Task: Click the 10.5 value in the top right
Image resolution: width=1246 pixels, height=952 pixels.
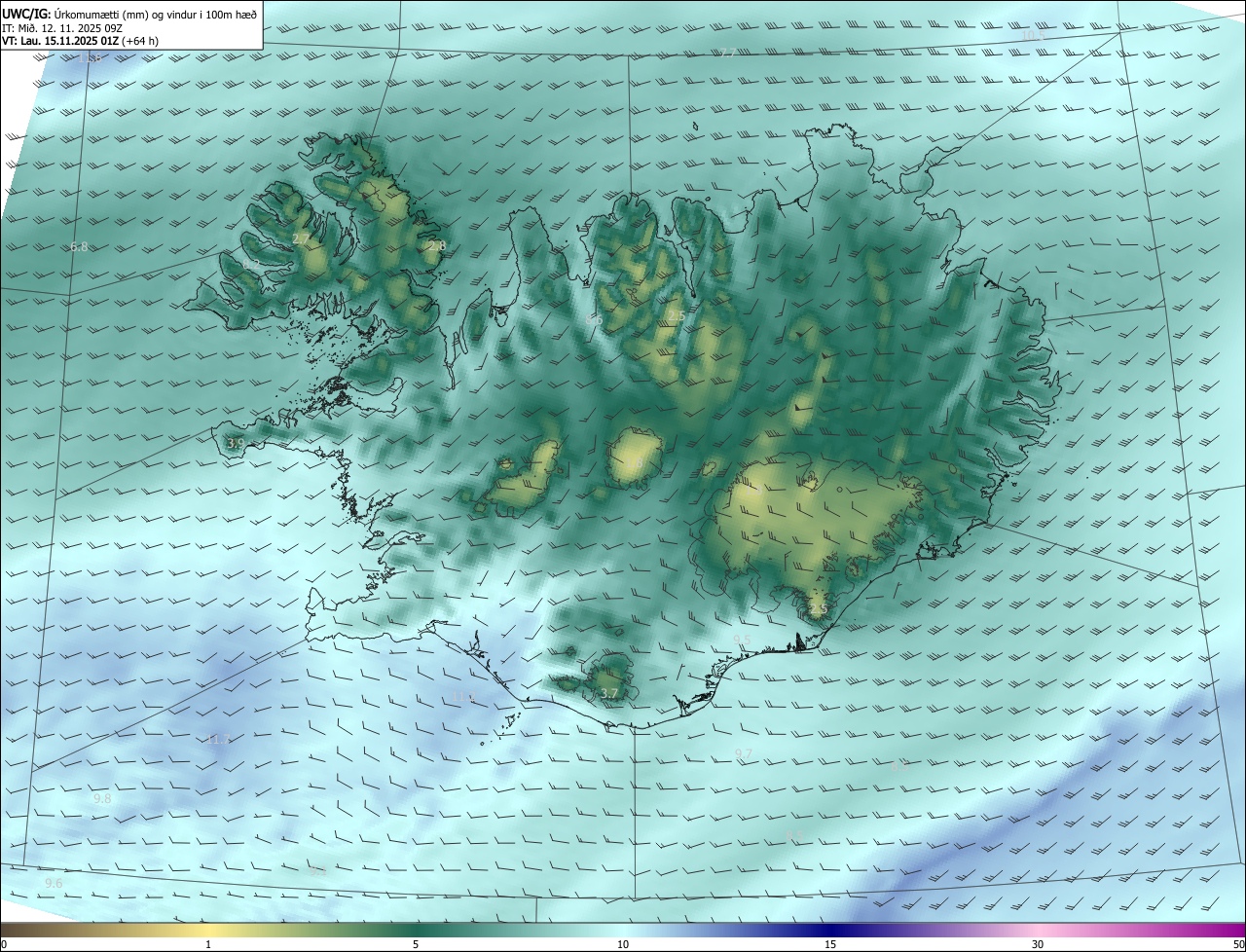Action: pos(1033,36)
